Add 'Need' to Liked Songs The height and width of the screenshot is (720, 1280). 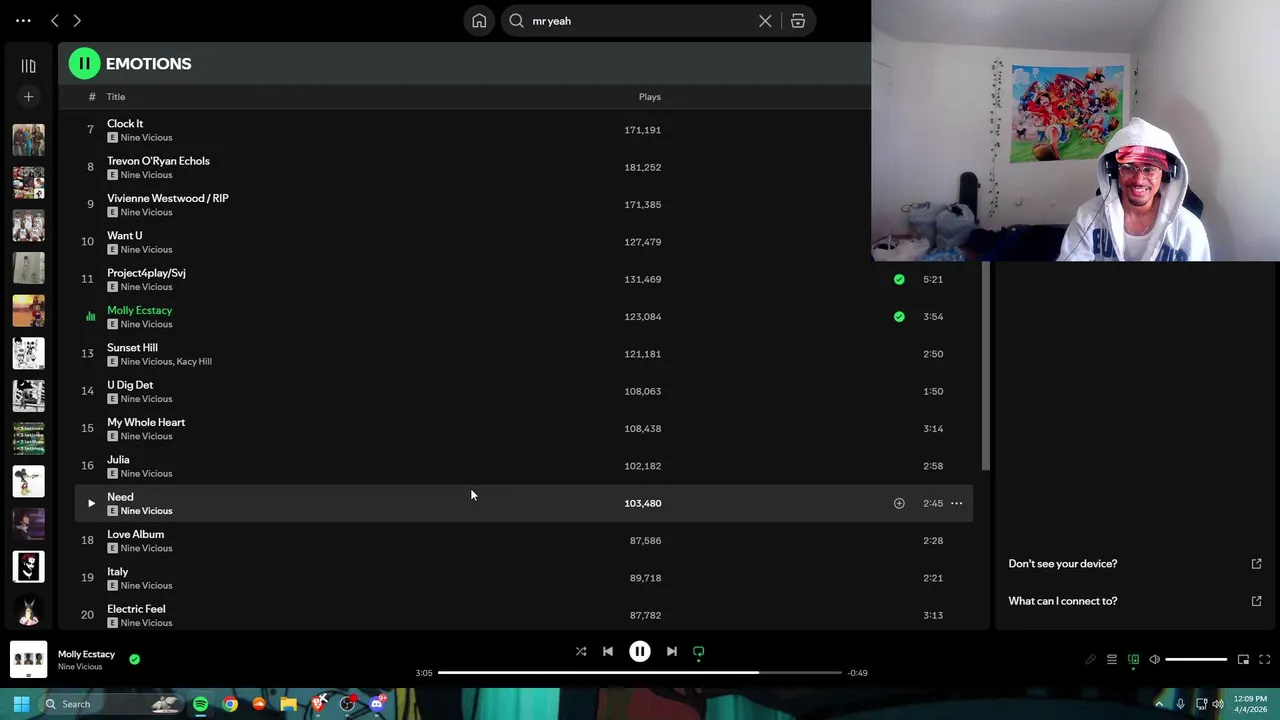tap(899, 503)
